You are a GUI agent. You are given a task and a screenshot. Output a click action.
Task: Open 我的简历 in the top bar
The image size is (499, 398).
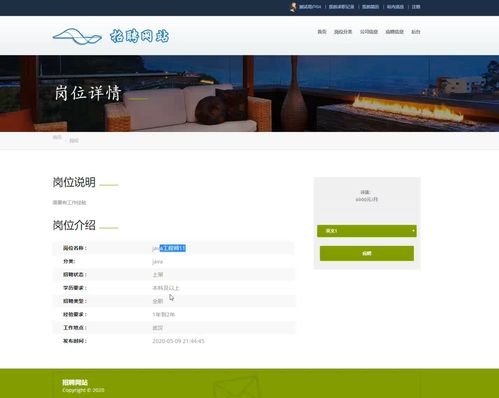tap(370, 7)
